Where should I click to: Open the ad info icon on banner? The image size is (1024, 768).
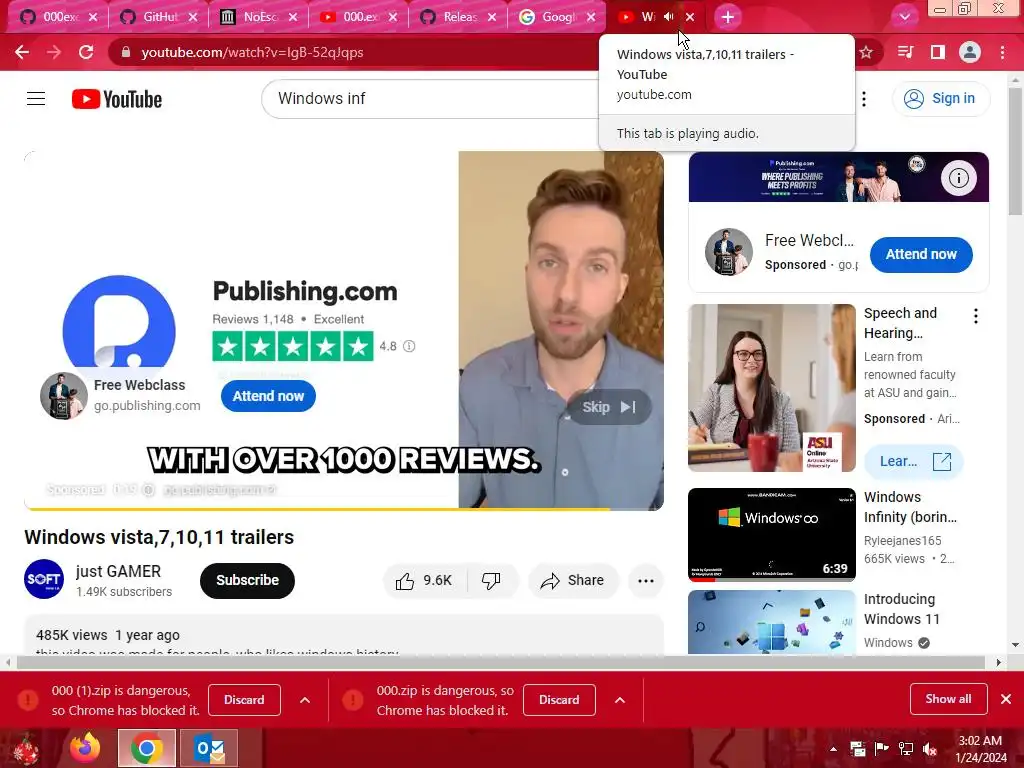pos(958,178)
